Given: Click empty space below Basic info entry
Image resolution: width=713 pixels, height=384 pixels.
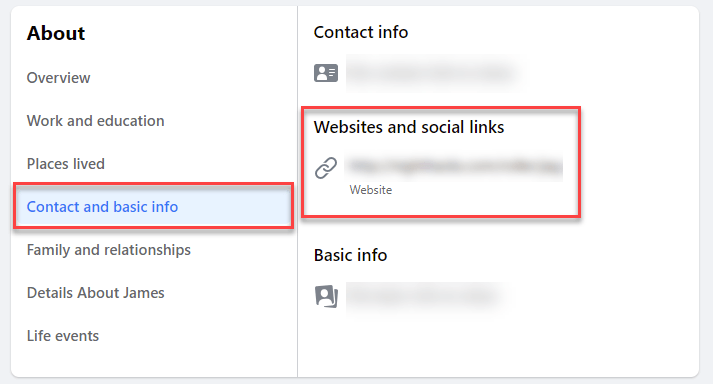Looking at the screenshot, I should 498,344.
